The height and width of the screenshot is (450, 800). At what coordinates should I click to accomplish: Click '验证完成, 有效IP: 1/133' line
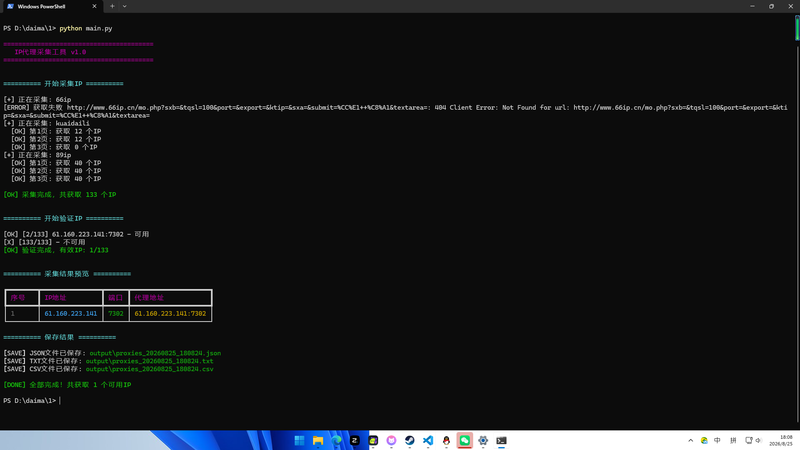[x=56, y=251]
